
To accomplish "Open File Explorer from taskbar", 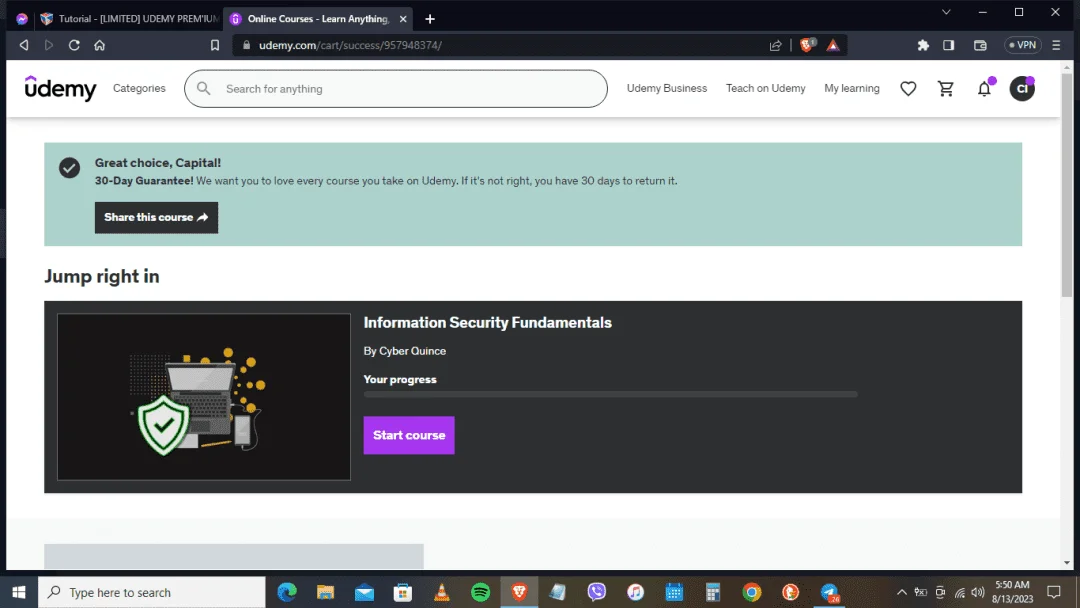I will (x=325, y=592).
